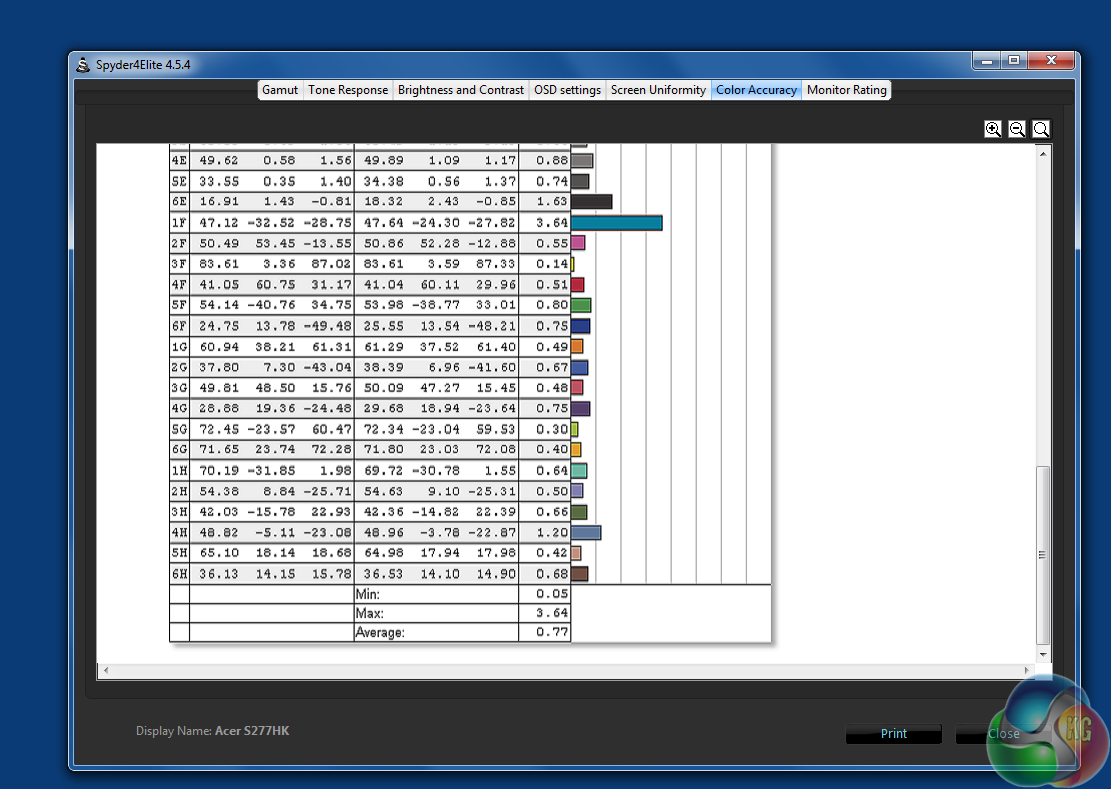The width and height of the screenshot is (1111, 789).
Task: Click horizontal scrollbar left arrow
Action: (x=106, y=670)
